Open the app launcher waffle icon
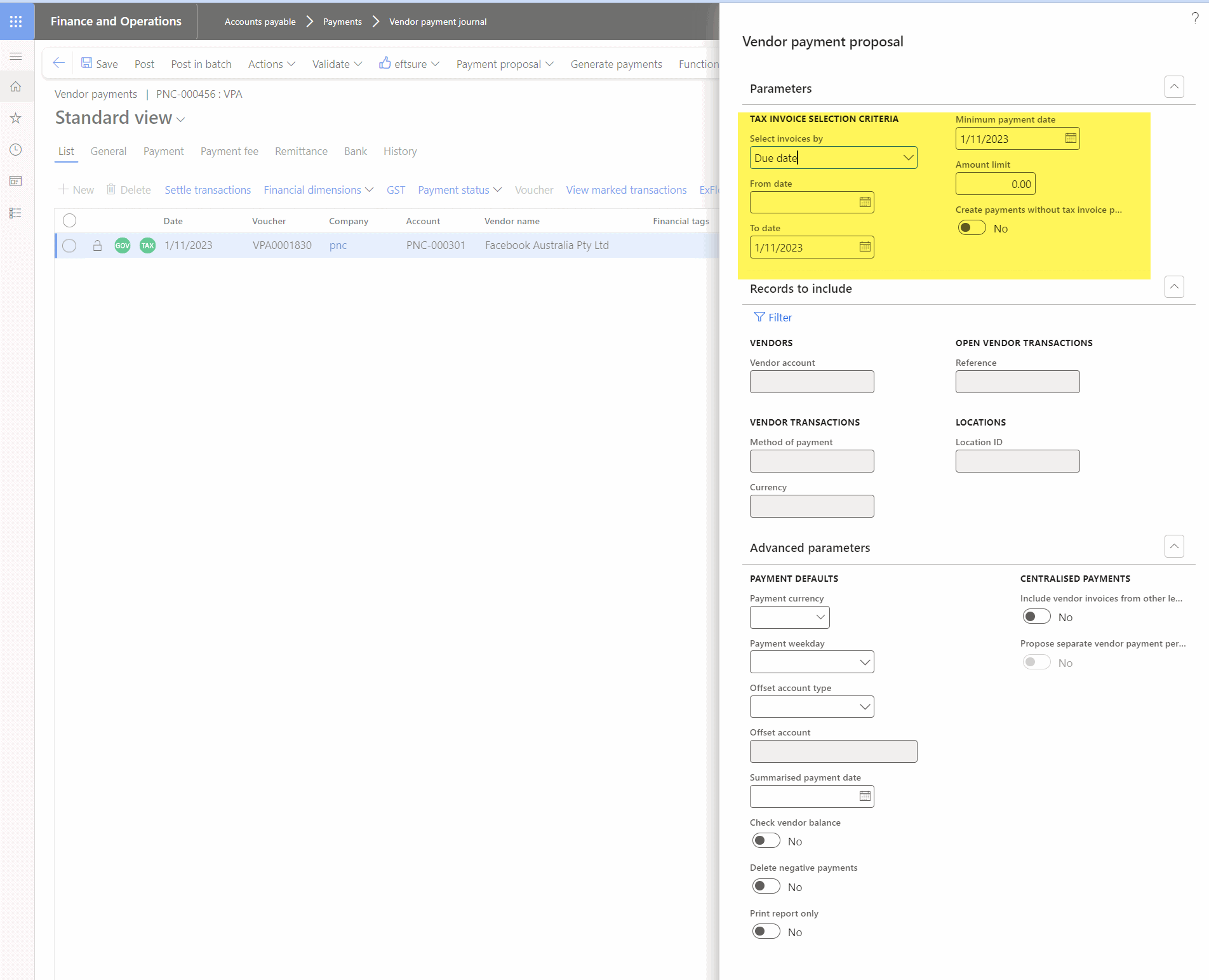Screen dimensions: 1209x980 pos(16,22)
